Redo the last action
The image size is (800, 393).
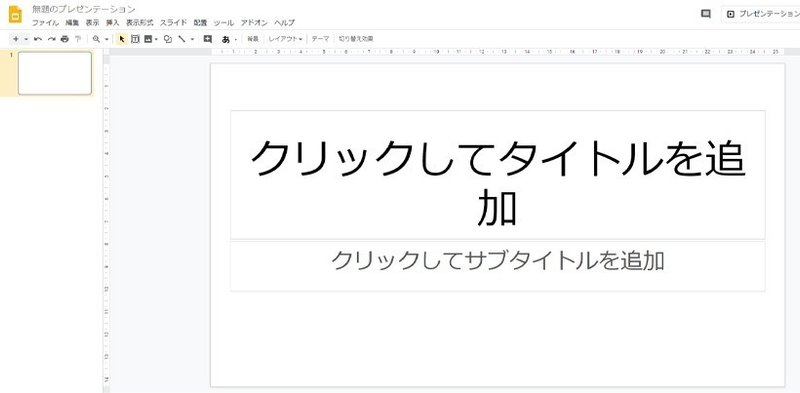(51, 39)
